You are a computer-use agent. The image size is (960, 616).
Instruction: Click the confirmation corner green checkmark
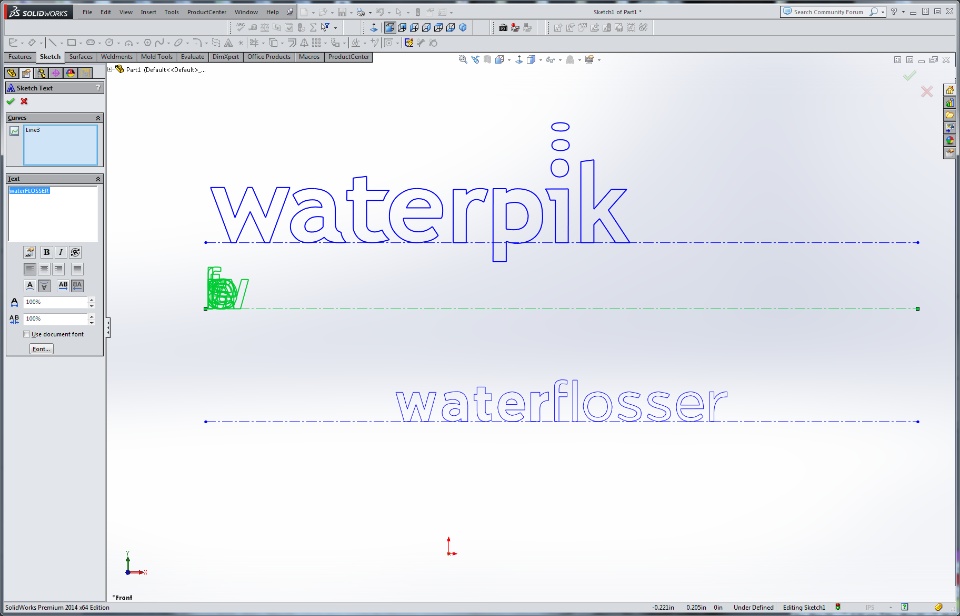pos(910,75)
